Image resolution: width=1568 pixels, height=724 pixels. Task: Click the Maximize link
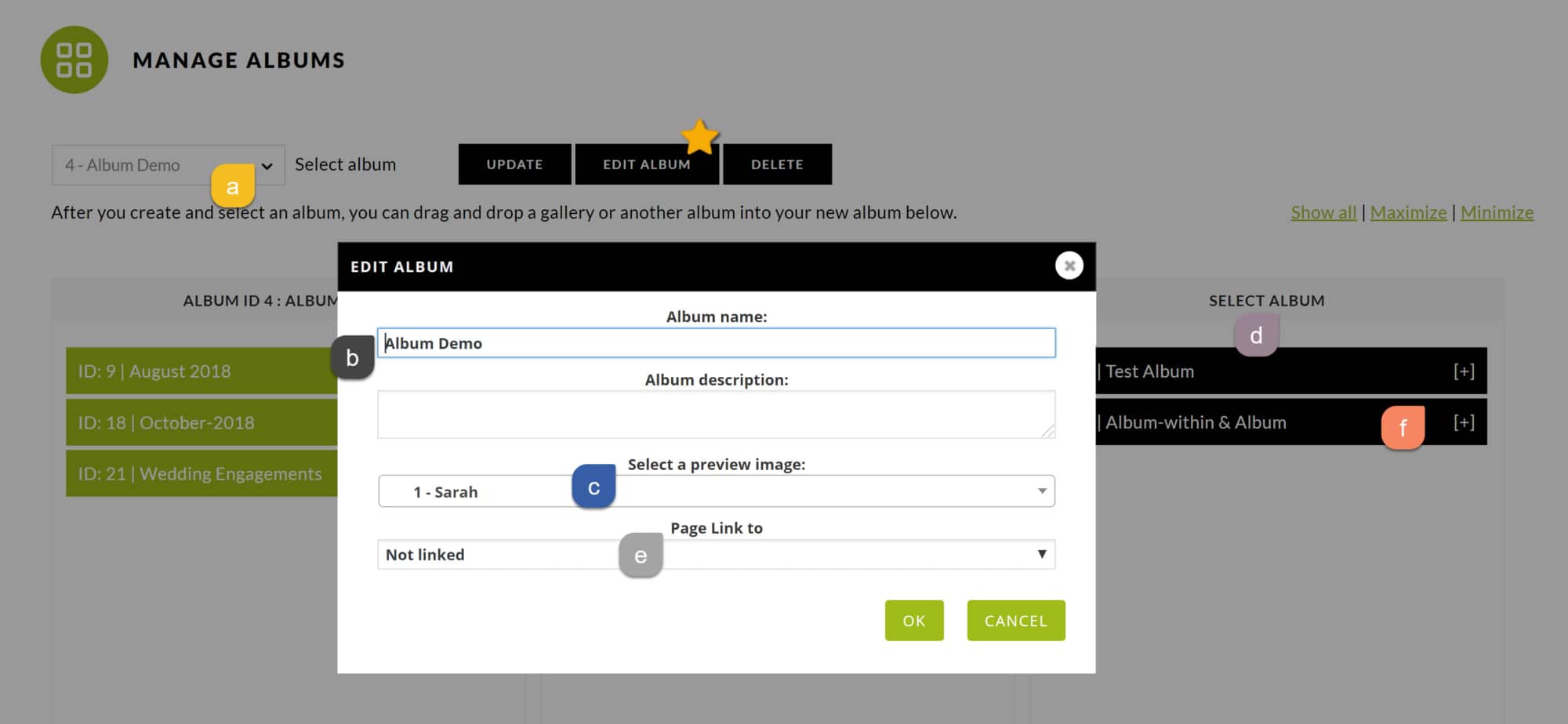coord(1408,212)
